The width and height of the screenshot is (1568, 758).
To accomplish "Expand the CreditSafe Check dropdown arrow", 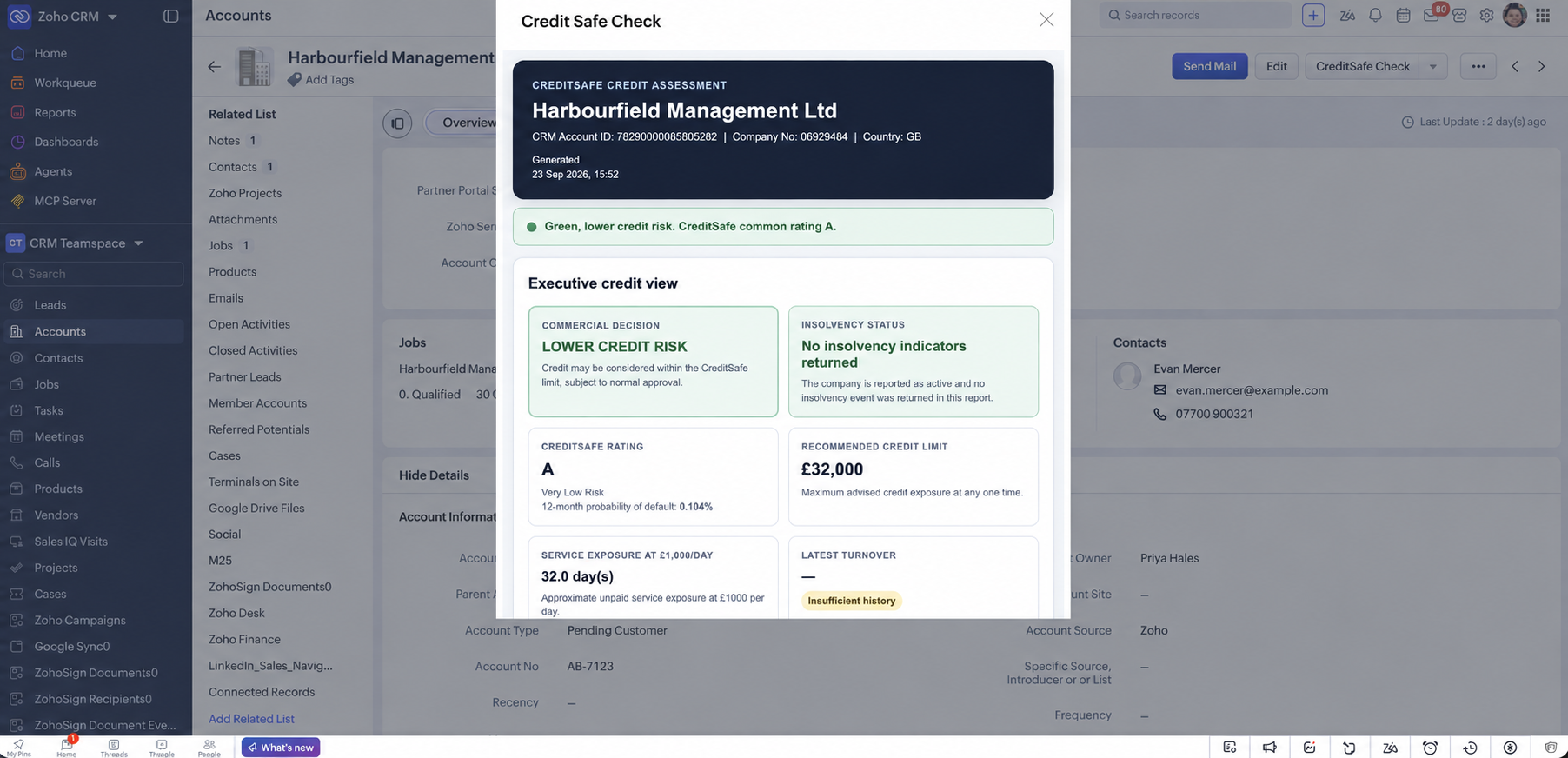I will [1433, 66].
